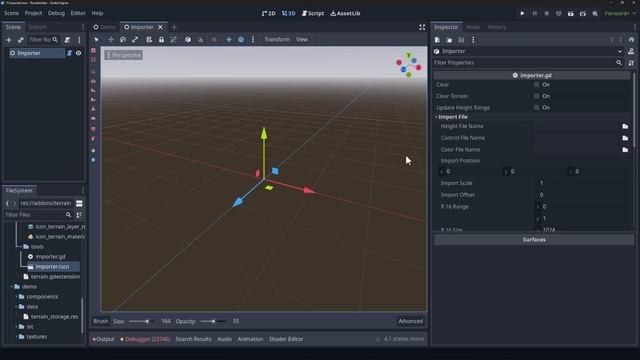
Task: Open the Help menu
Action: [x=97, y=13]
